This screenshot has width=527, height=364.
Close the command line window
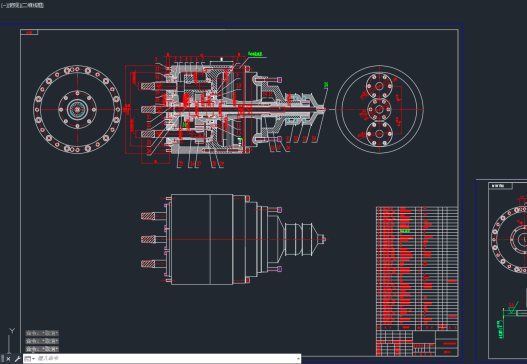pyautogui.click(x=8, y=359)
